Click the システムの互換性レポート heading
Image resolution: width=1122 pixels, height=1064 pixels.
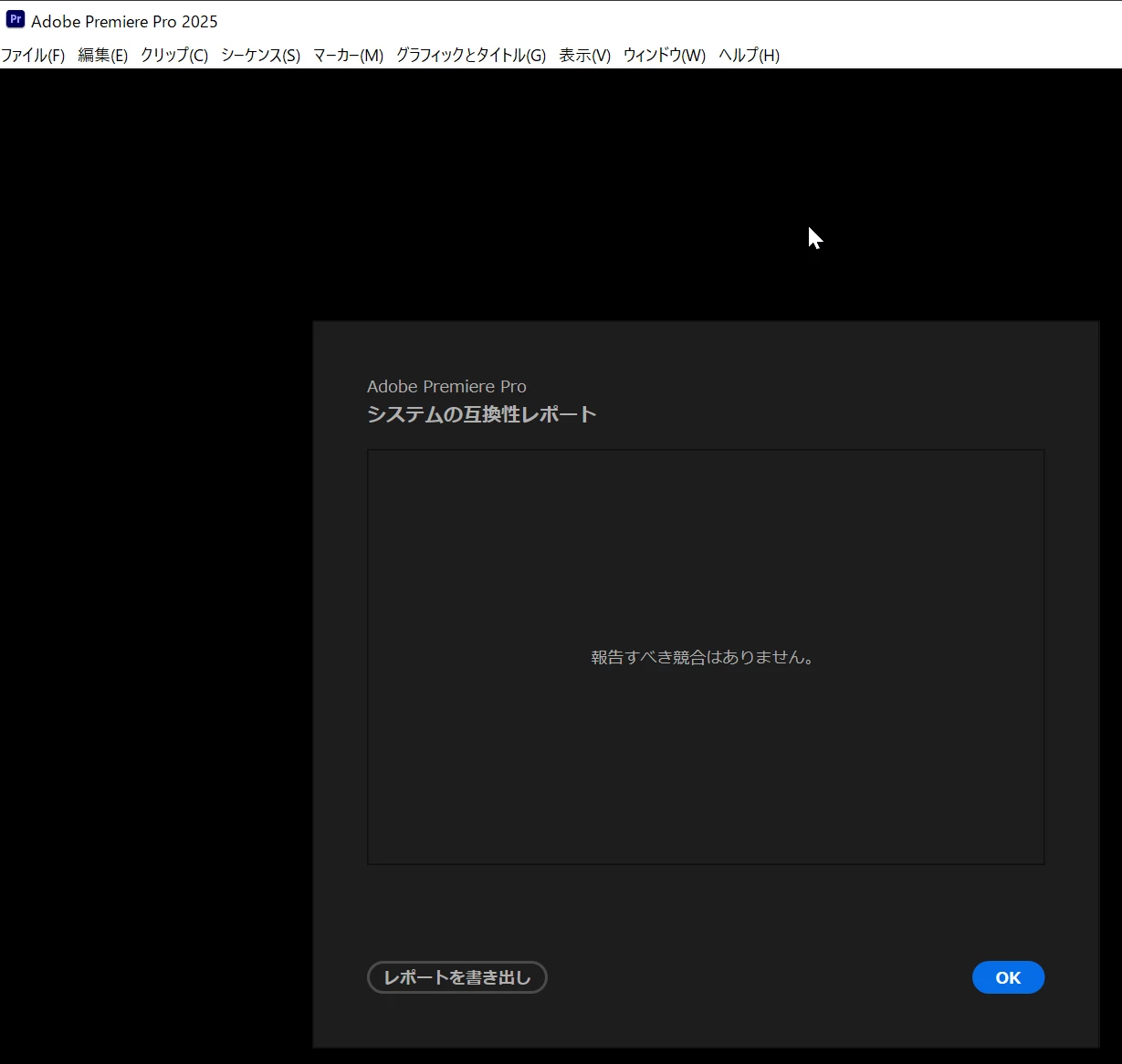coord(481,414)
